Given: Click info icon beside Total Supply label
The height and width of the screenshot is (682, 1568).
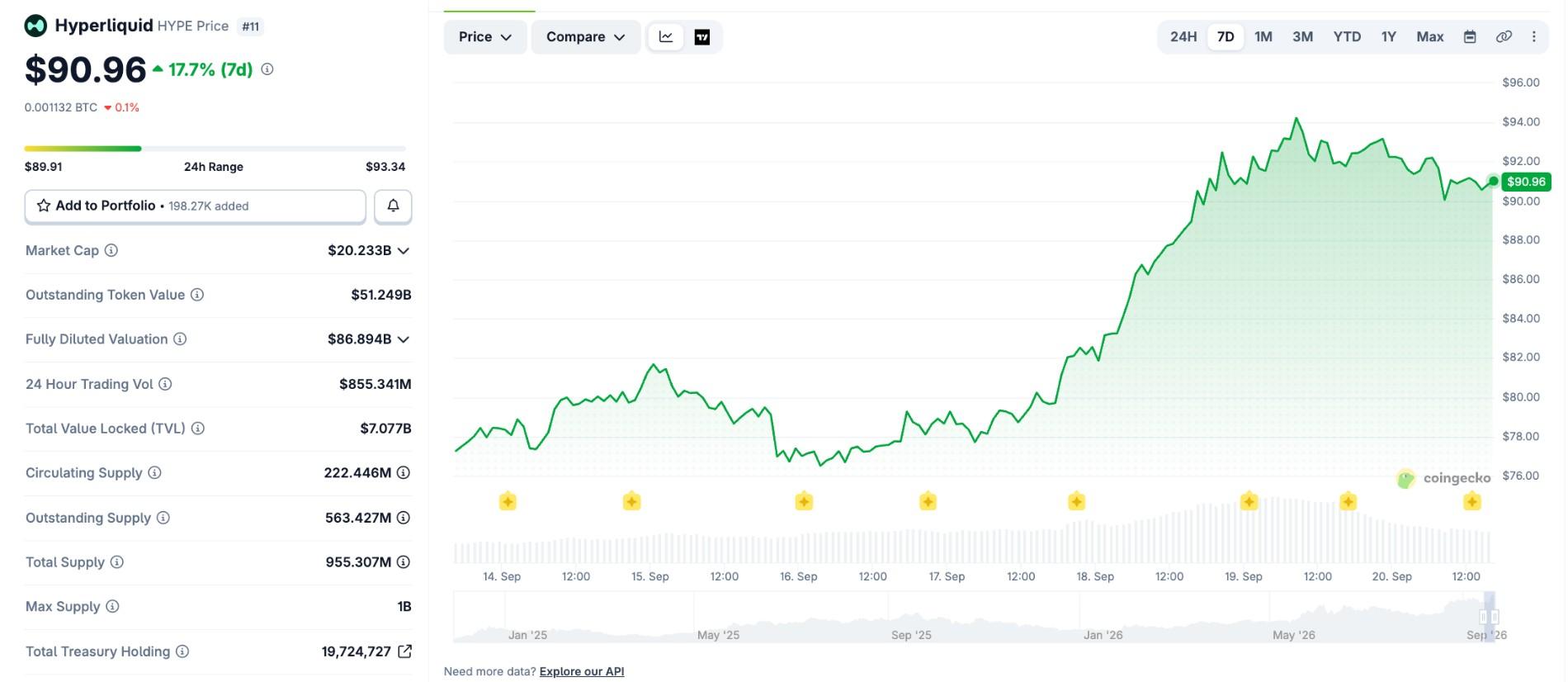Looking at the screenshot, I should (117, 562).
